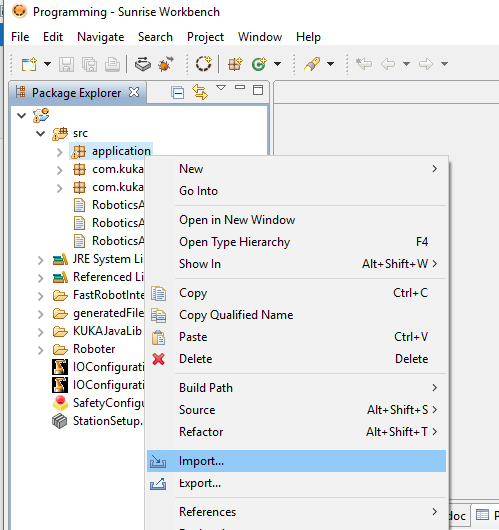Screen dimensions: 499x530
Task: Select the application package
Action: tap(111, 151)
